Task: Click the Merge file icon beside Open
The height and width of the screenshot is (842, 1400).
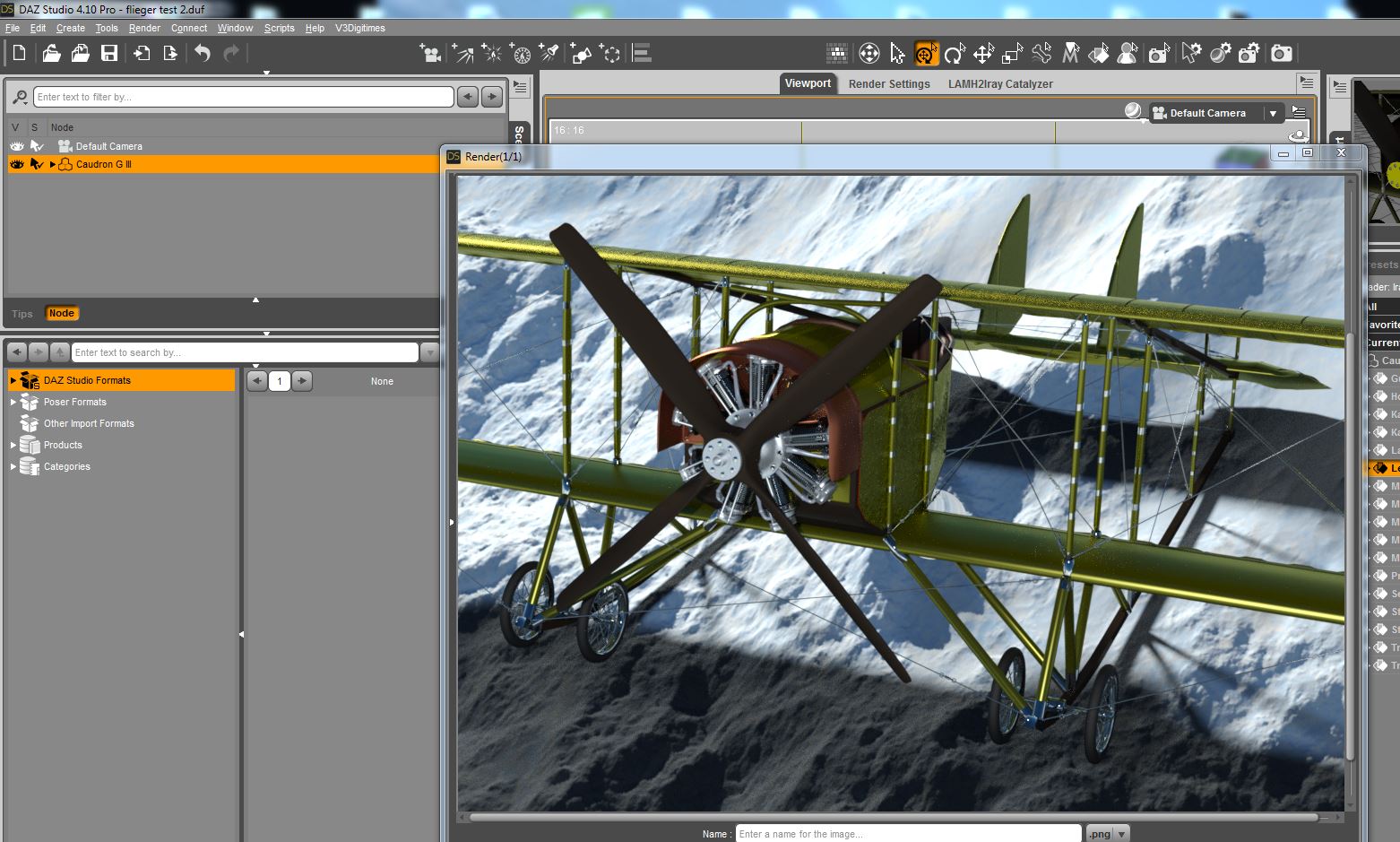Action: pos(80,54)
